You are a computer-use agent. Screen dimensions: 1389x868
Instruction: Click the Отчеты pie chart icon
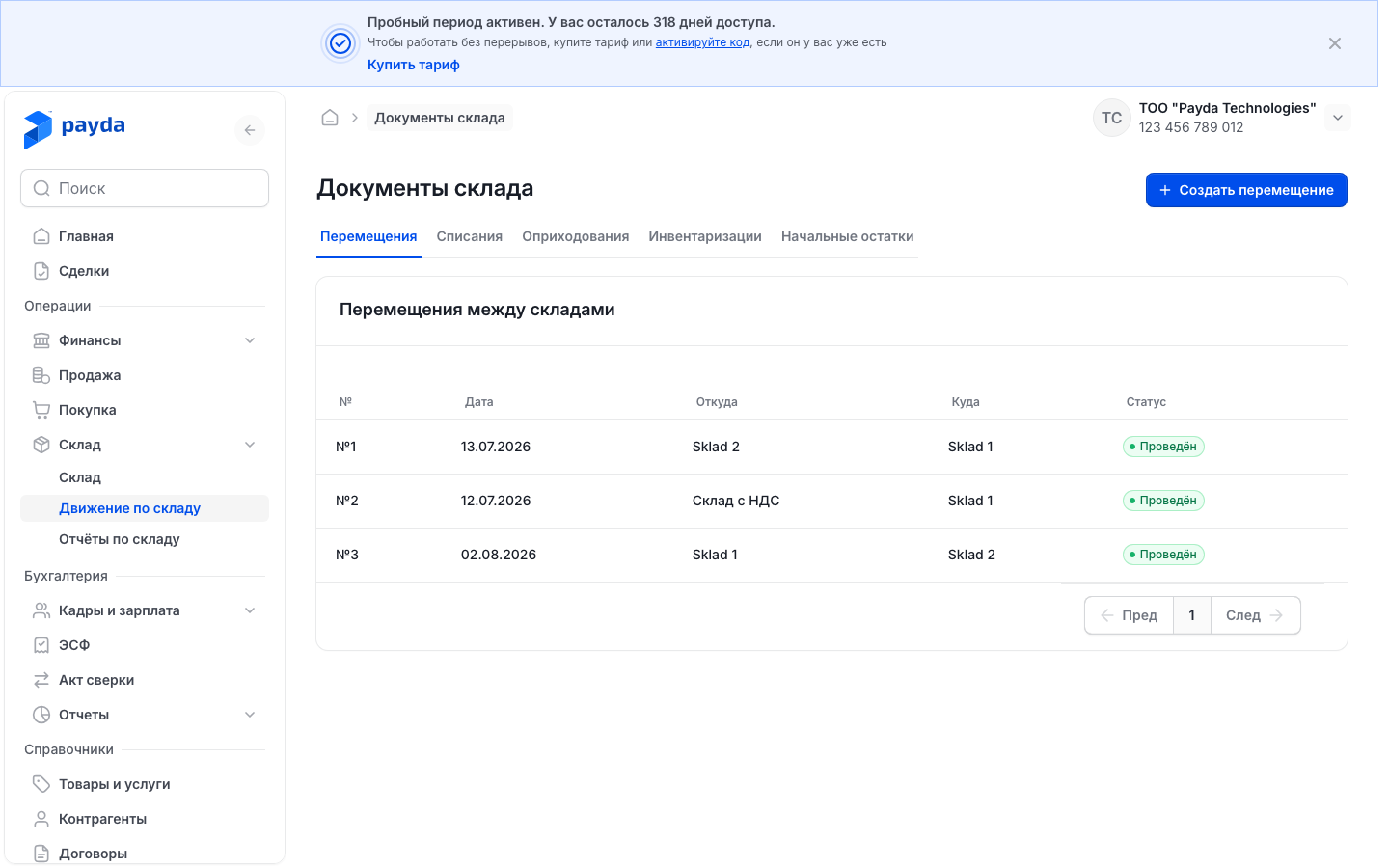tap(41, 715)
